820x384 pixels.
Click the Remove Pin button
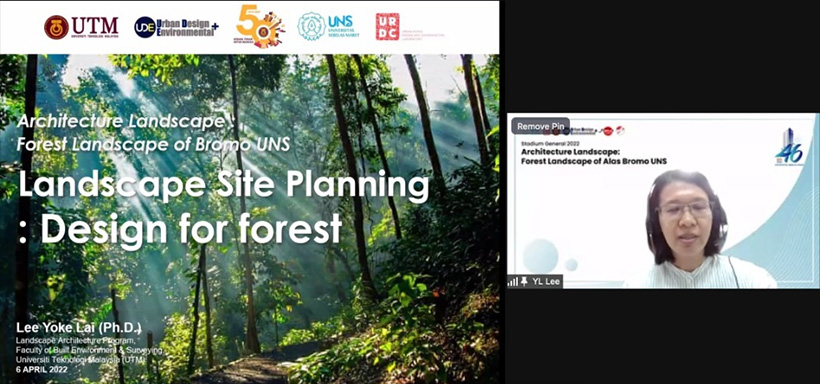coord(540,126)
